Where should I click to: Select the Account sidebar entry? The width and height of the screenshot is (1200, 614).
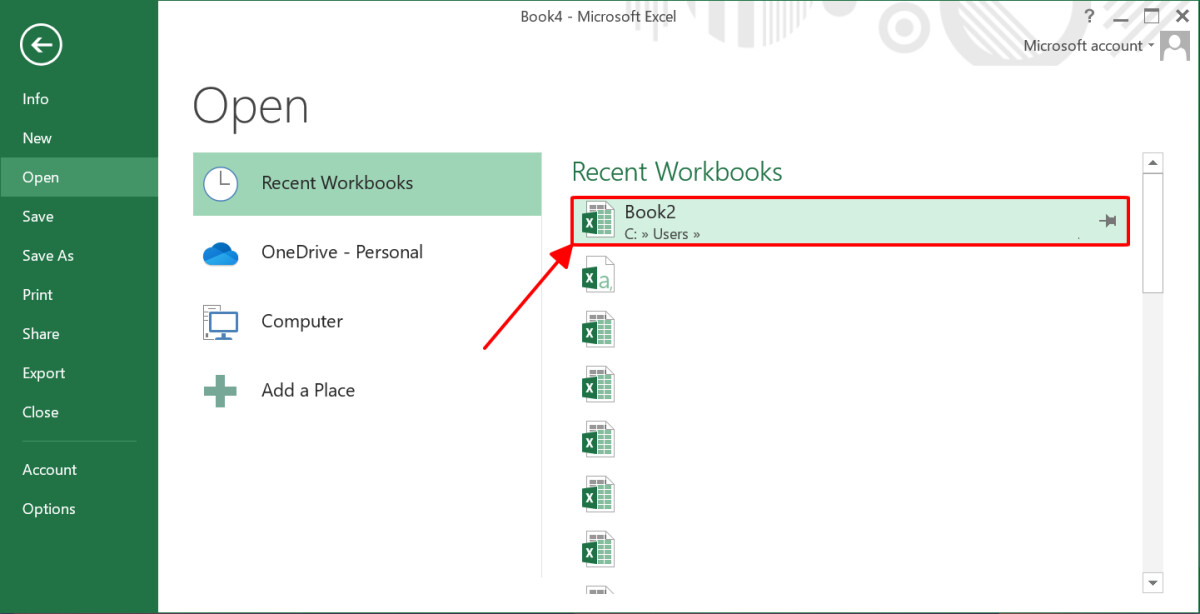(49, 469)
